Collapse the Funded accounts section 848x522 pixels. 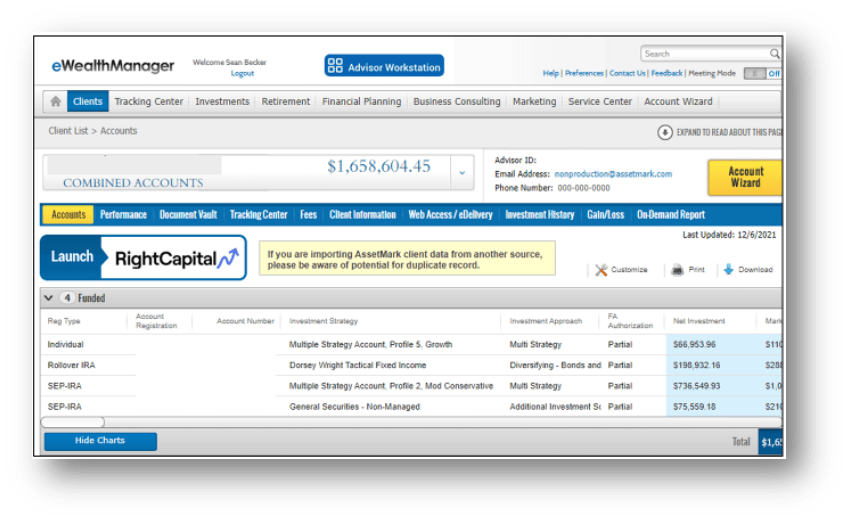(48, 298)
